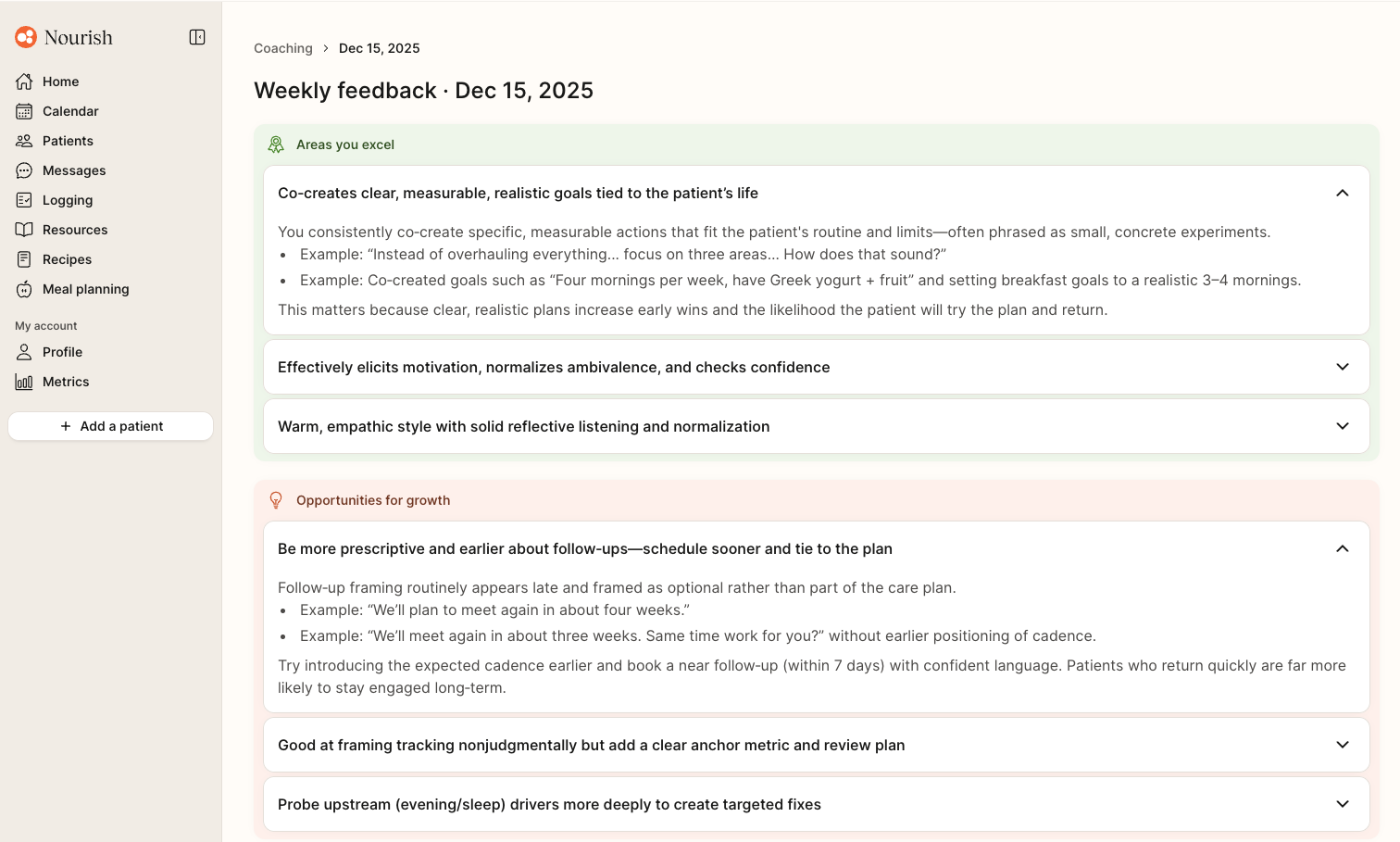
Task: Expand warm, empathic style section
Action: [1343, 426]
